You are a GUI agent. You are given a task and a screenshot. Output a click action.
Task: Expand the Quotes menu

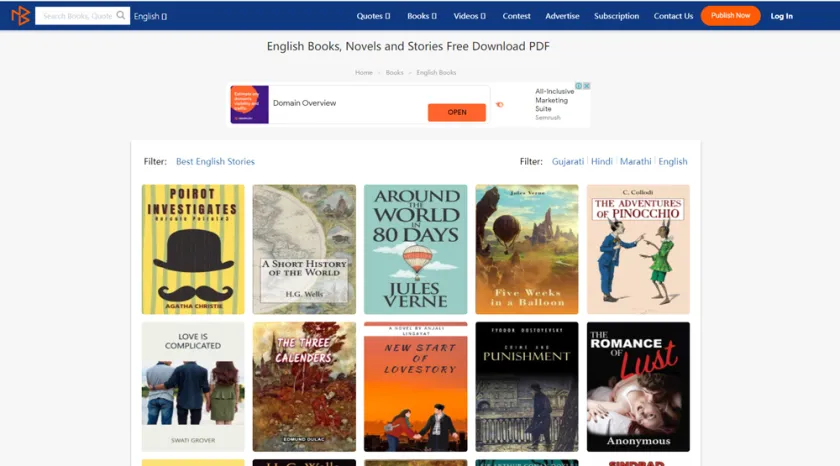(373, 16)
